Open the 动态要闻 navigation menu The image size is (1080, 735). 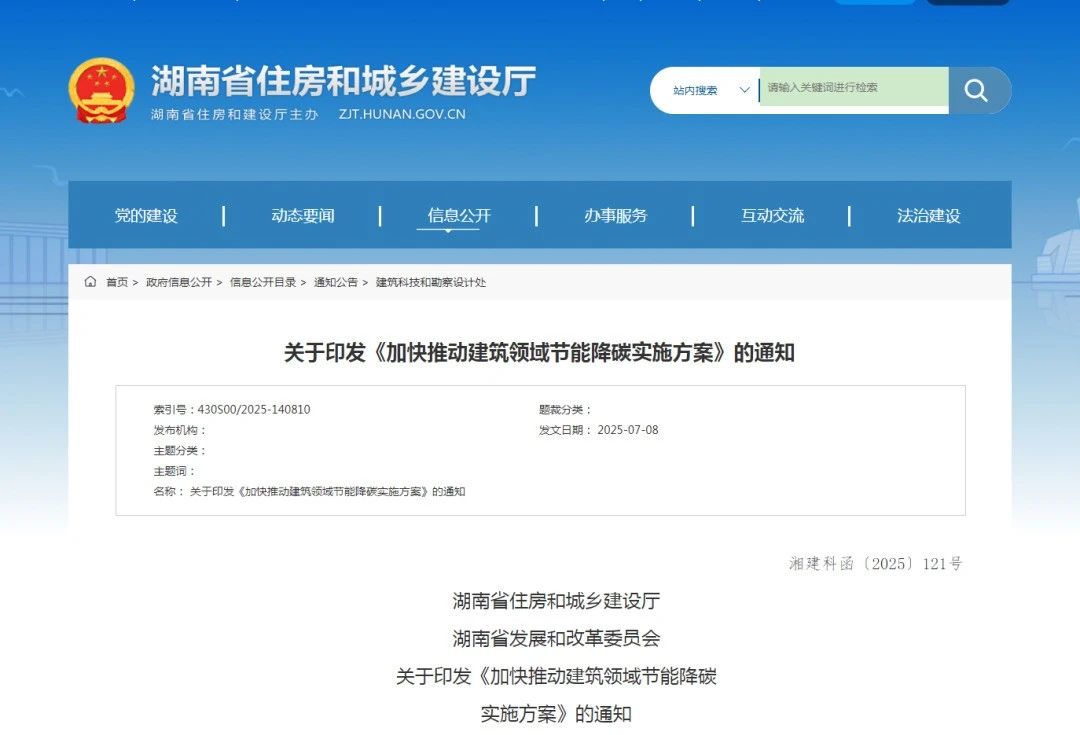(x=303, y=215)
